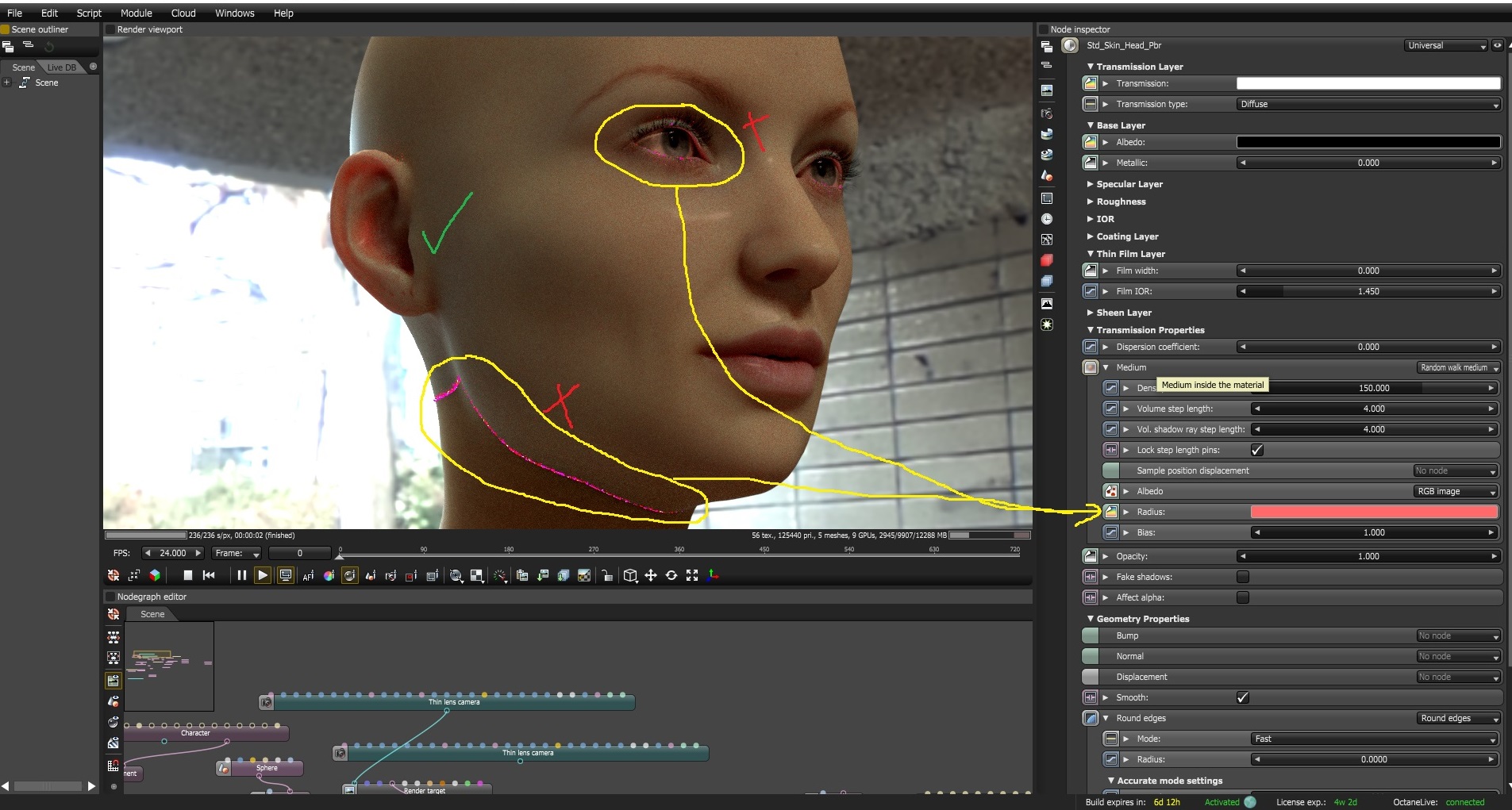This screenshot has height=810, width=1512.
Task: Click the clock icon in inspector sidebar
Action: coord(1047,219)
